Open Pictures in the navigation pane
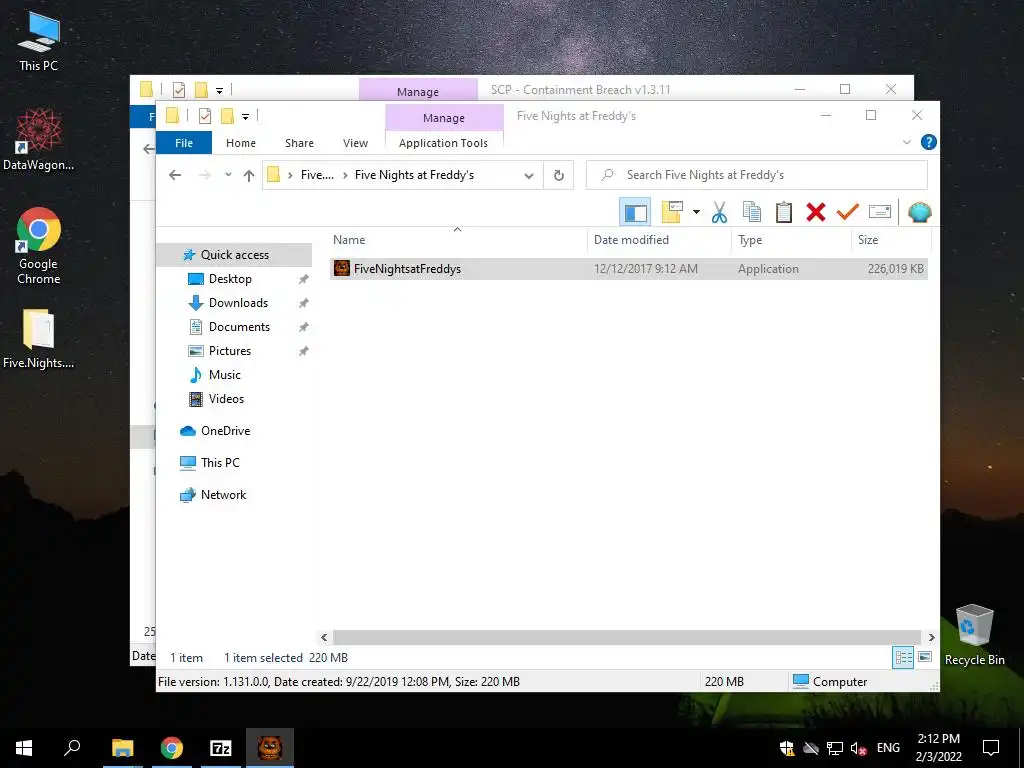This screenshot has width=1024, height=768. (229, 351)
